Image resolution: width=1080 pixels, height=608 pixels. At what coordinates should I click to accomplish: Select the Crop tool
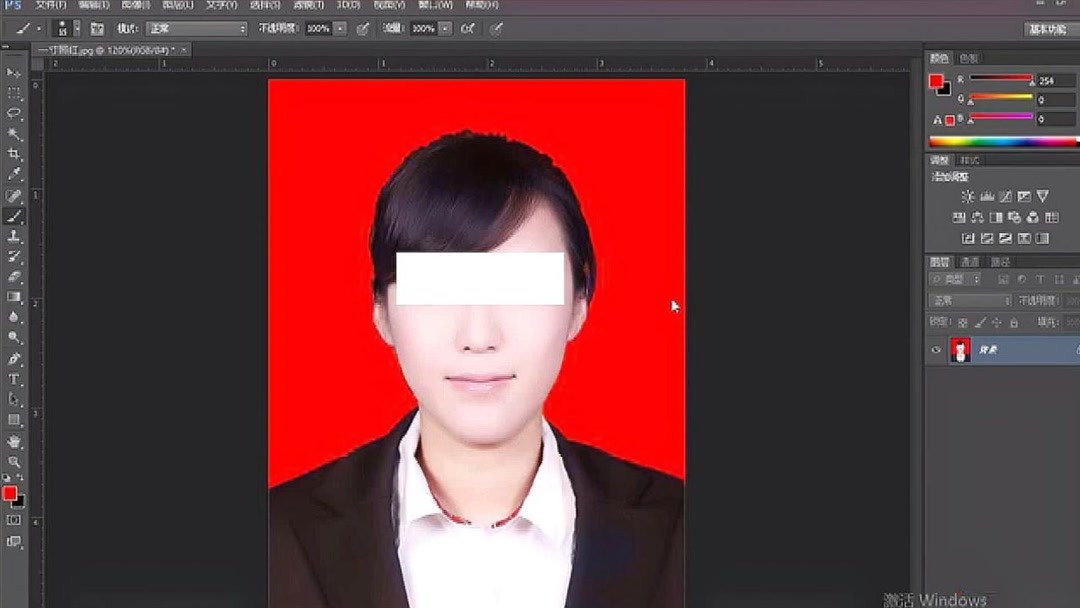14,150
